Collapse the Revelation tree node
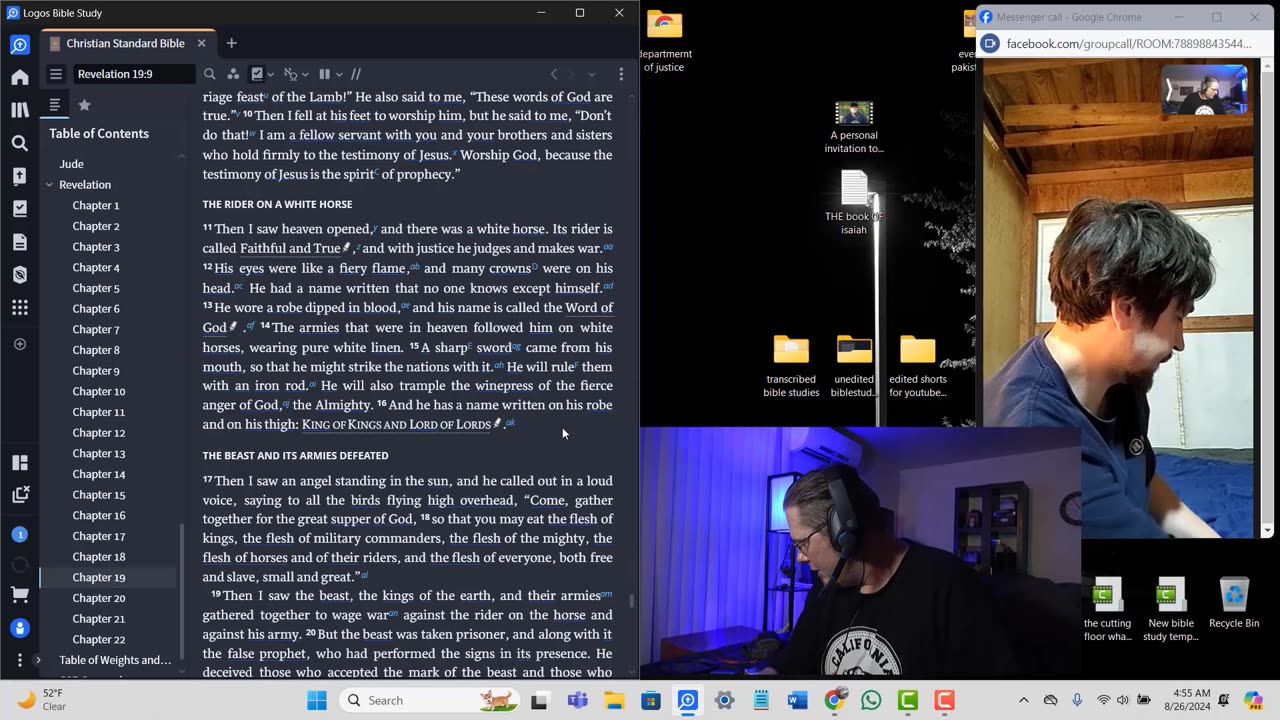The image size is (1280, 720). tap(49, 185)
